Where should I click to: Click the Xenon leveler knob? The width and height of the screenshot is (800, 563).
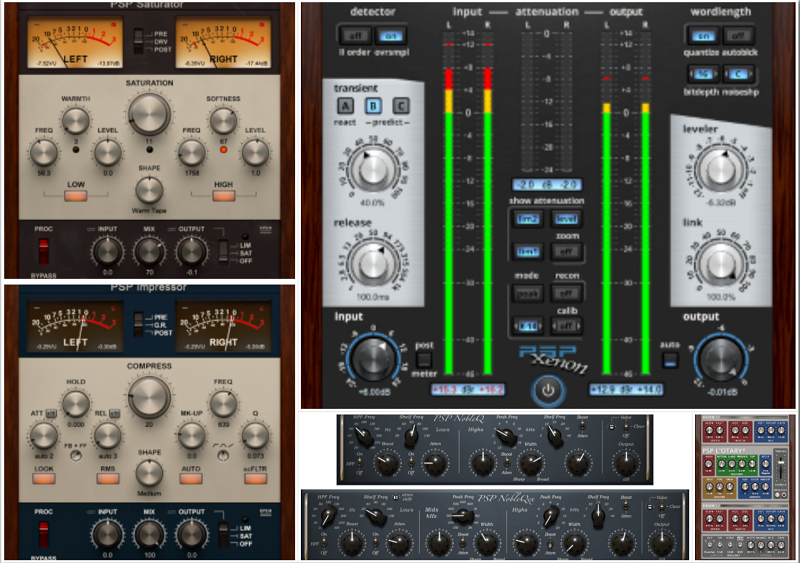pyautogui.click(x=721, y=169)
